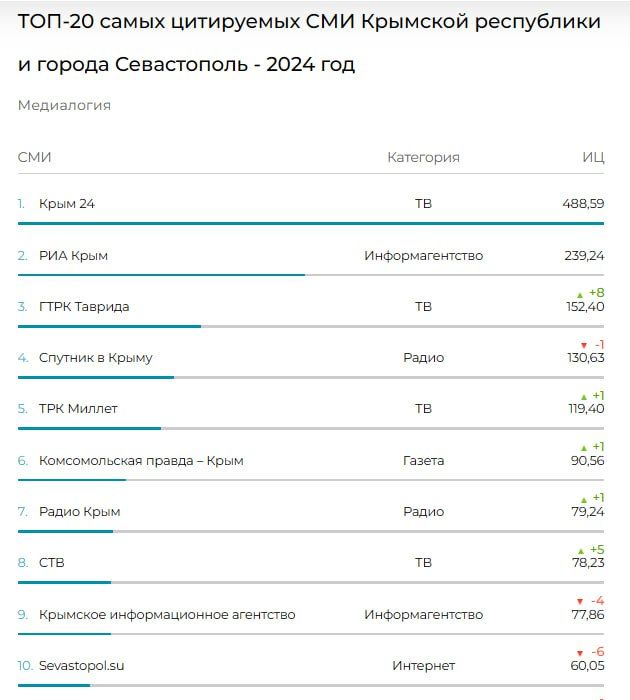Image resolution: width=630 pixels, height=700 pixels.
Task: Open the Крым 24 entry
Action: [x=66, y=204]
